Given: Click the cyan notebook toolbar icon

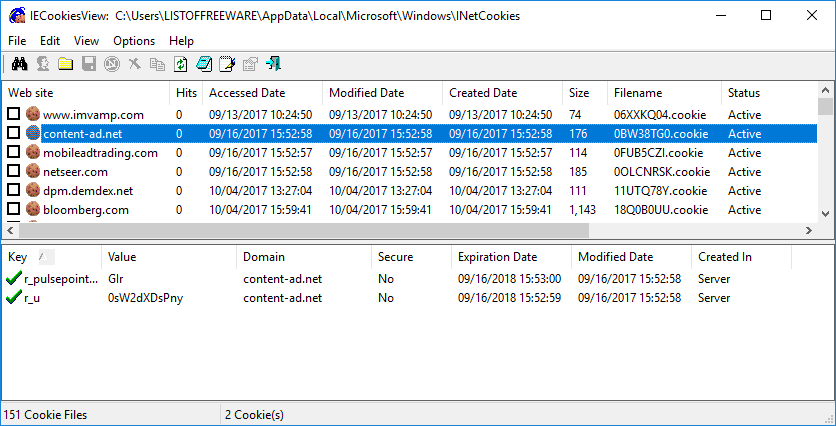Looking at the screenshot, I should point(204,65).
